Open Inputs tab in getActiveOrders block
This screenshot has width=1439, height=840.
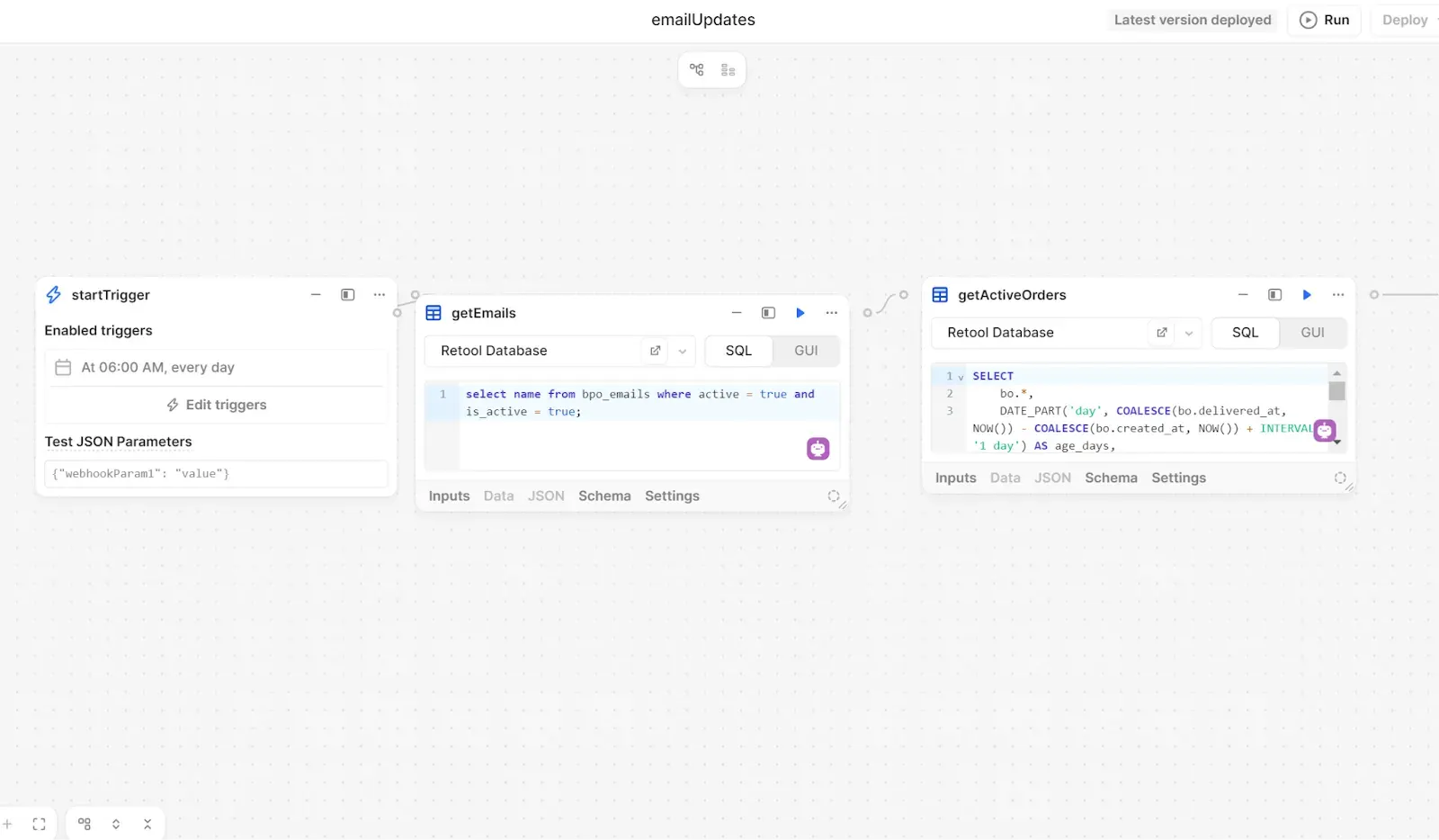coord(955,478)
